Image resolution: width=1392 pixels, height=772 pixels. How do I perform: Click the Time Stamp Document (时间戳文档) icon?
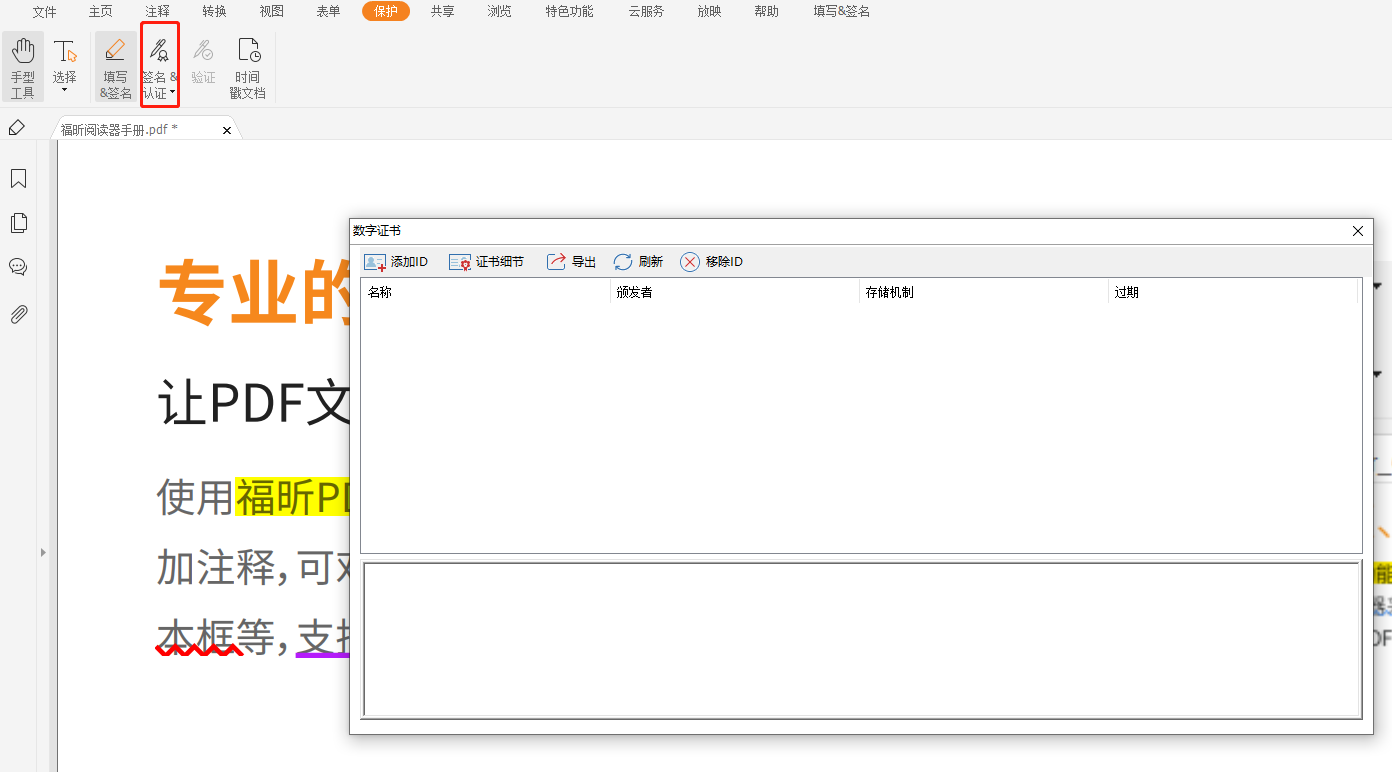click(247, 66)
